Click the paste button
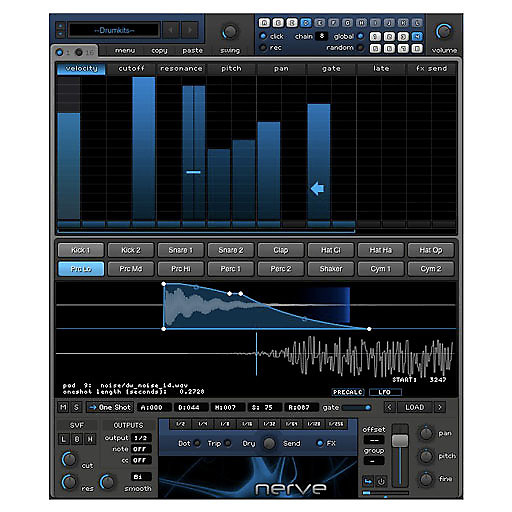Screen dimensions: 512x512 click(193, 51)
